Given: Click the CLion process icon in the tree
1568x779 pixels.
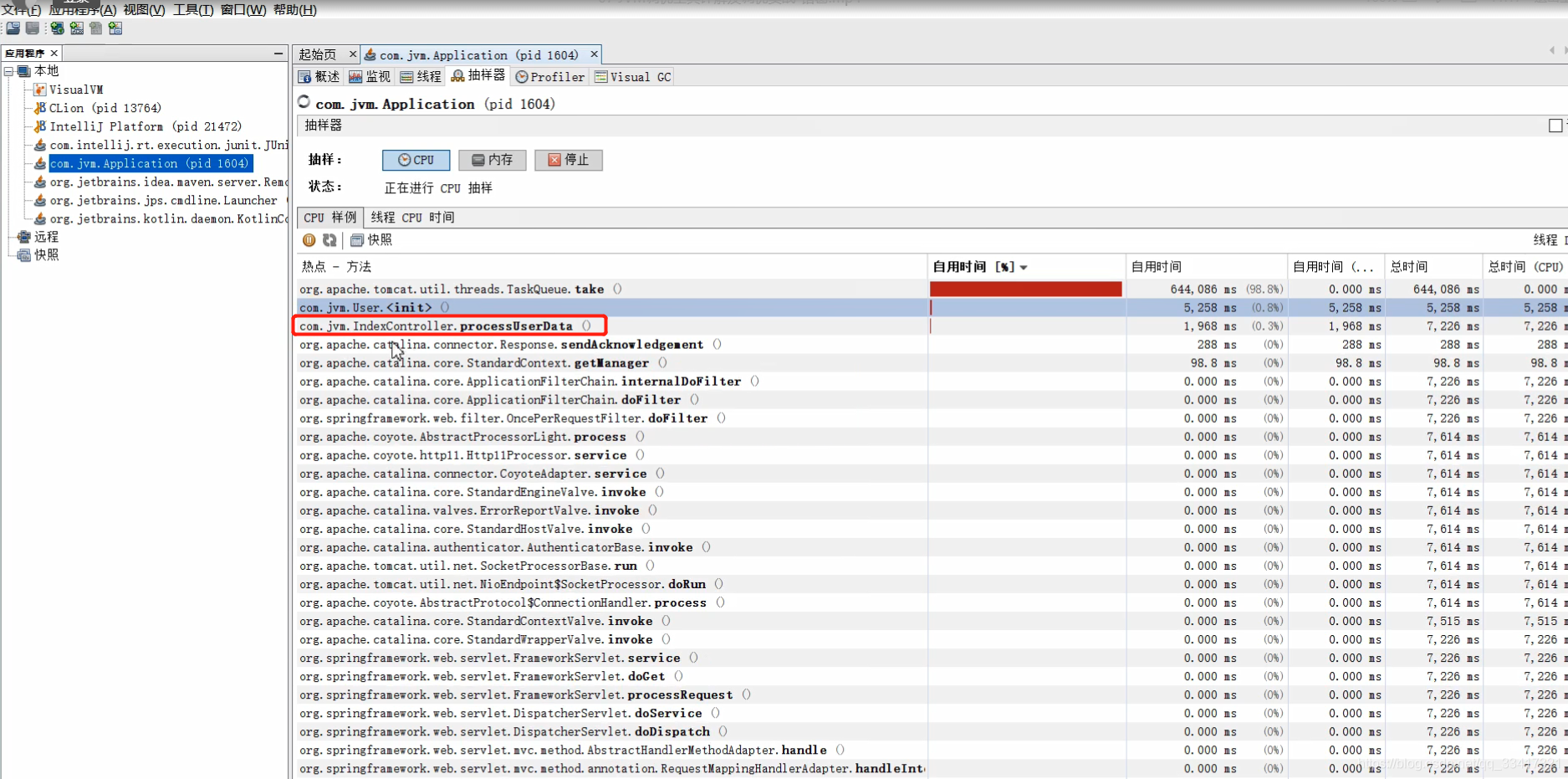Looking at the screenshot, I should pyautogui.click(x=39, y=108).
